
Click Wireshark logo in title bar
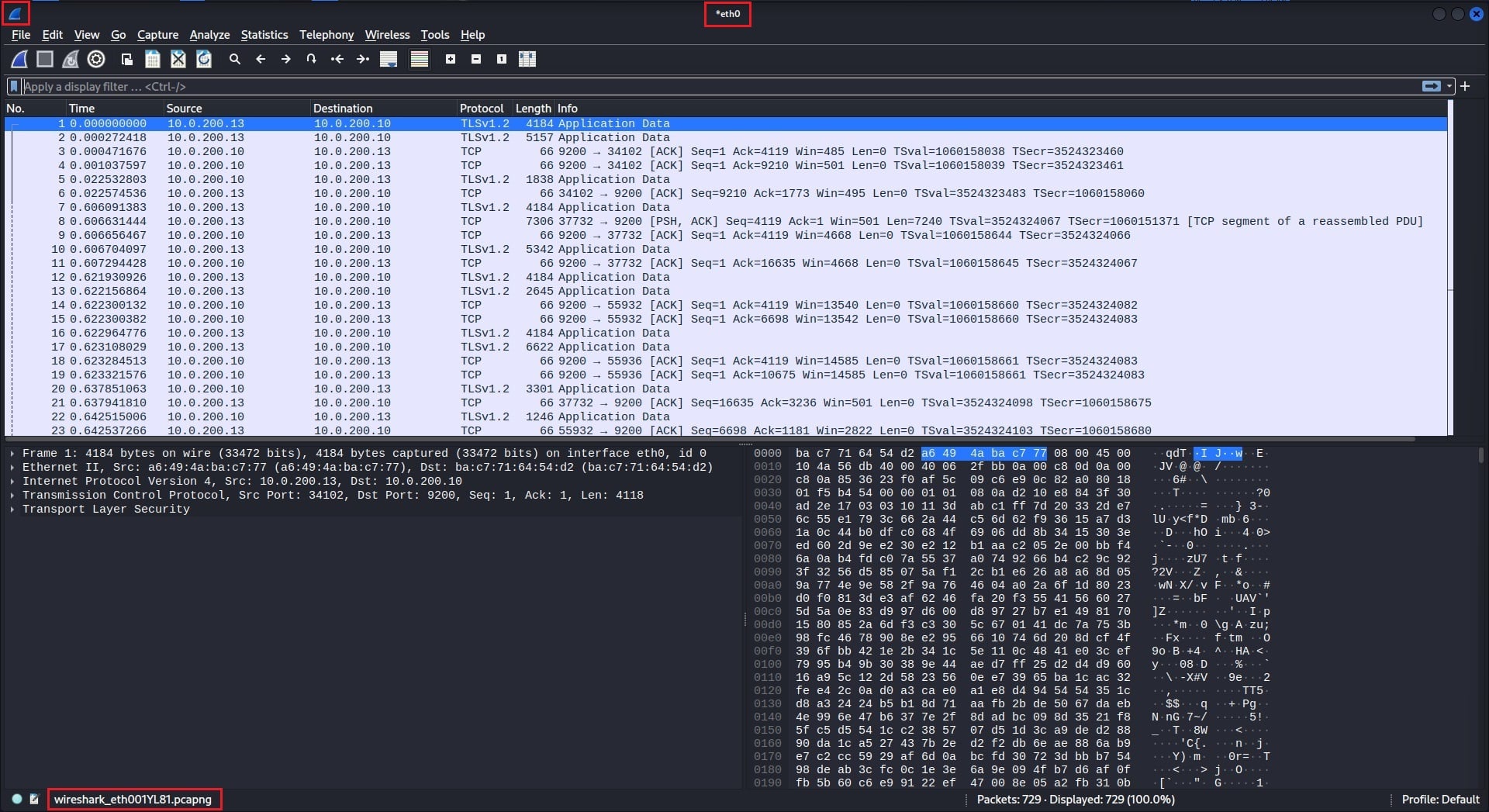click(x=15, y=13)
